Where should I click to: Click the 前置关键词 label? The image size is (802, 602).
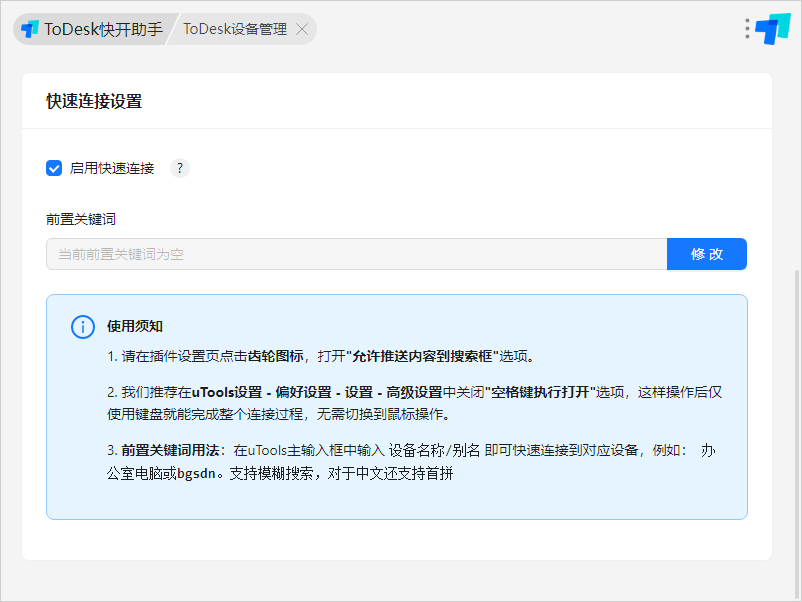(81, 219)
